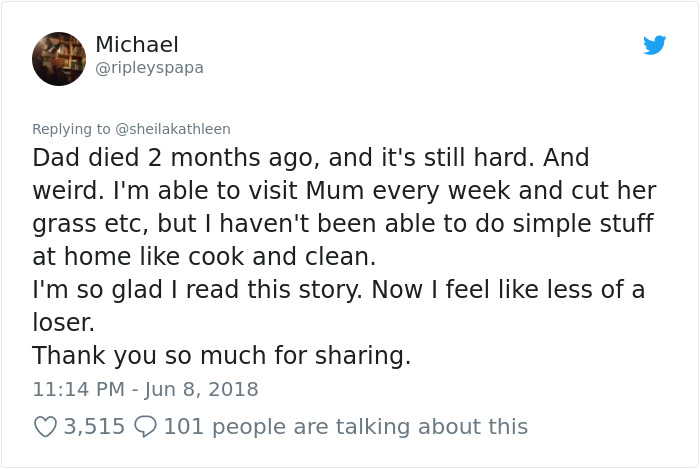Open "101 people are talking about this"
The height and width of the screenshot is (469, 700).
[345, 427]
